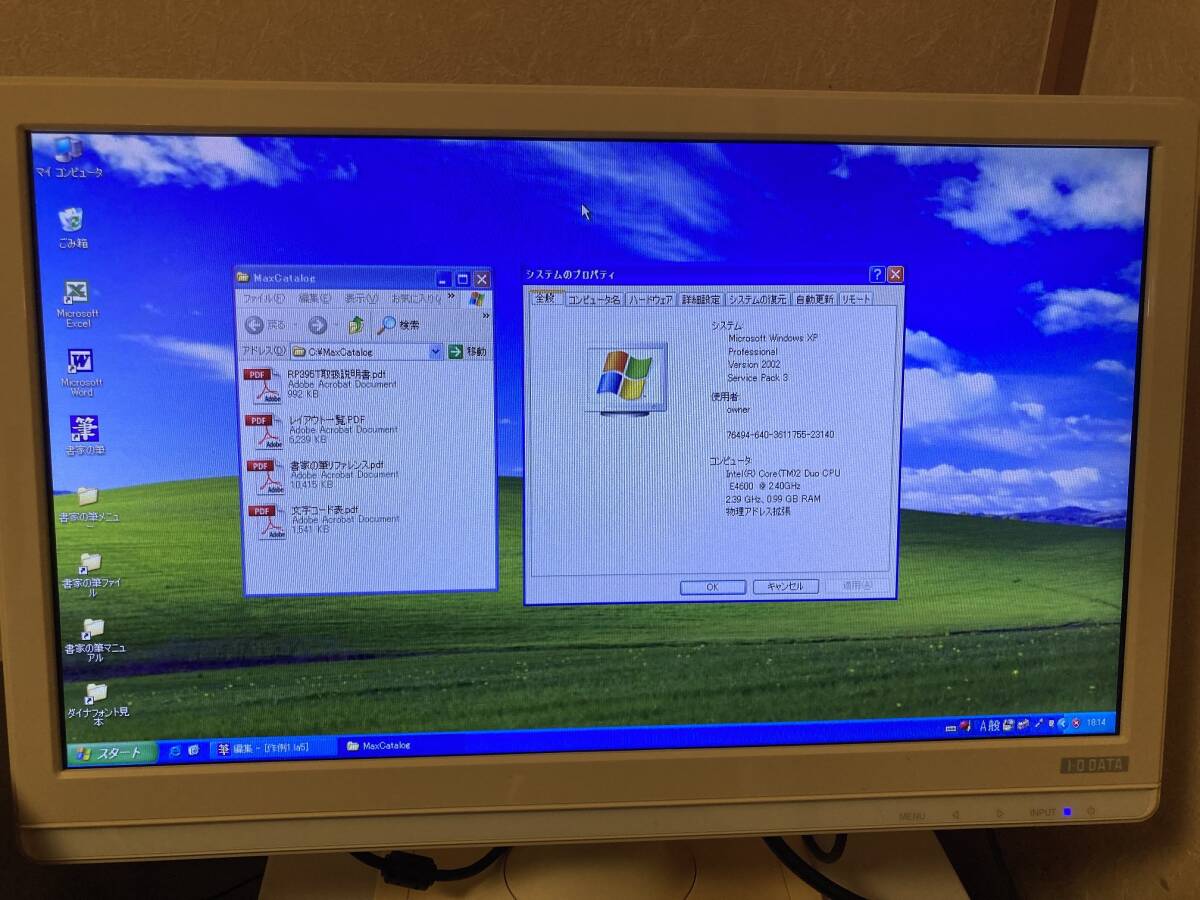Open the Back button history dropdown arrow
This screenshot has width=1200, height=900.
295,325
